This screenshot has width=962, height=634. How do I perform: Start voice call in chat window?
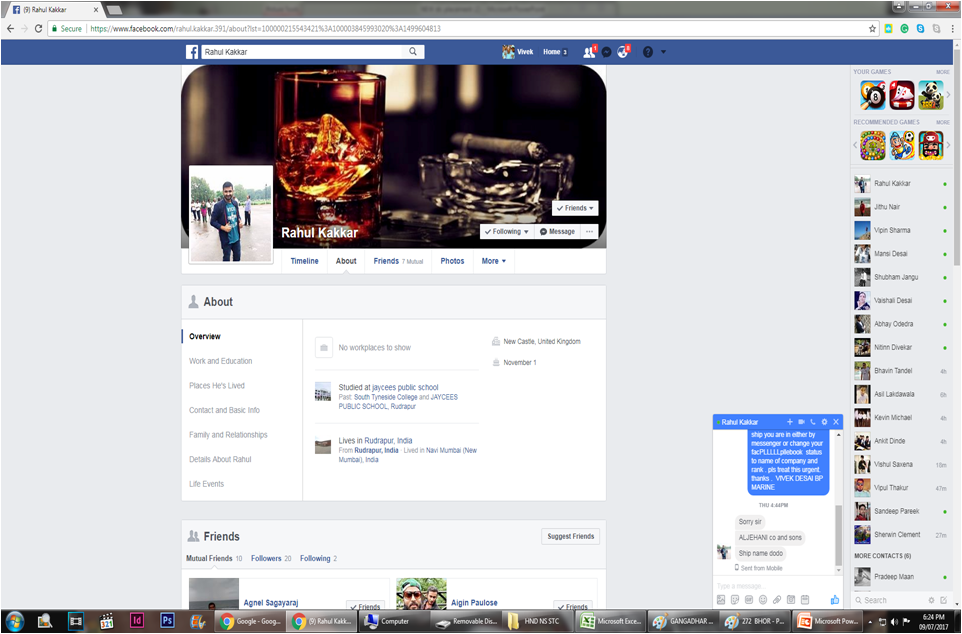coord(813,422)
